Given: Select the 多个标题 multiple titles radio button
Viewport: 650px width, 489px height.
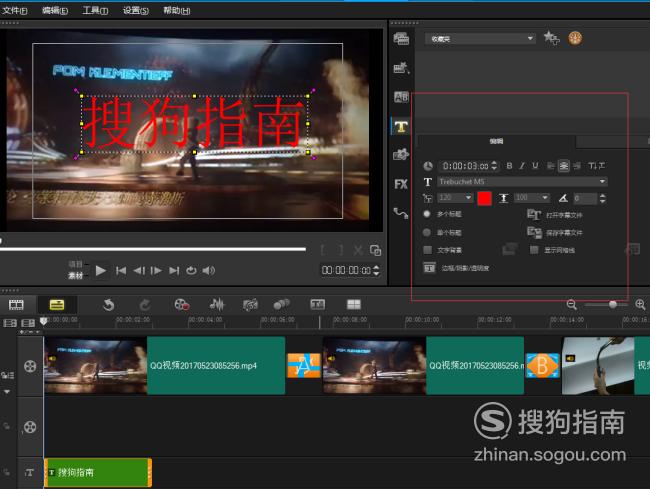Looking at the screenshot, I should point(427,214).
